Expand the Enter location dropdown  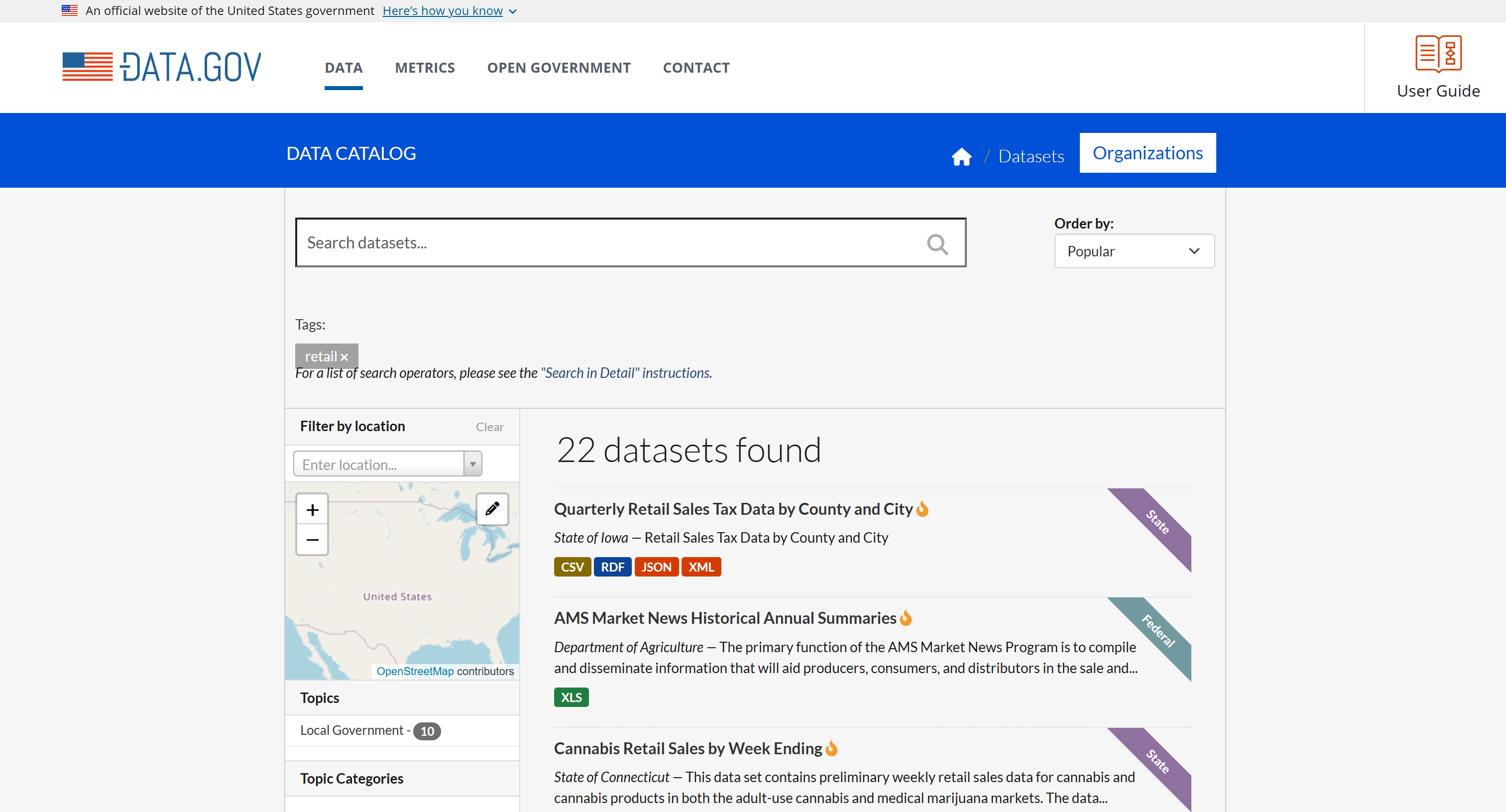472,464
